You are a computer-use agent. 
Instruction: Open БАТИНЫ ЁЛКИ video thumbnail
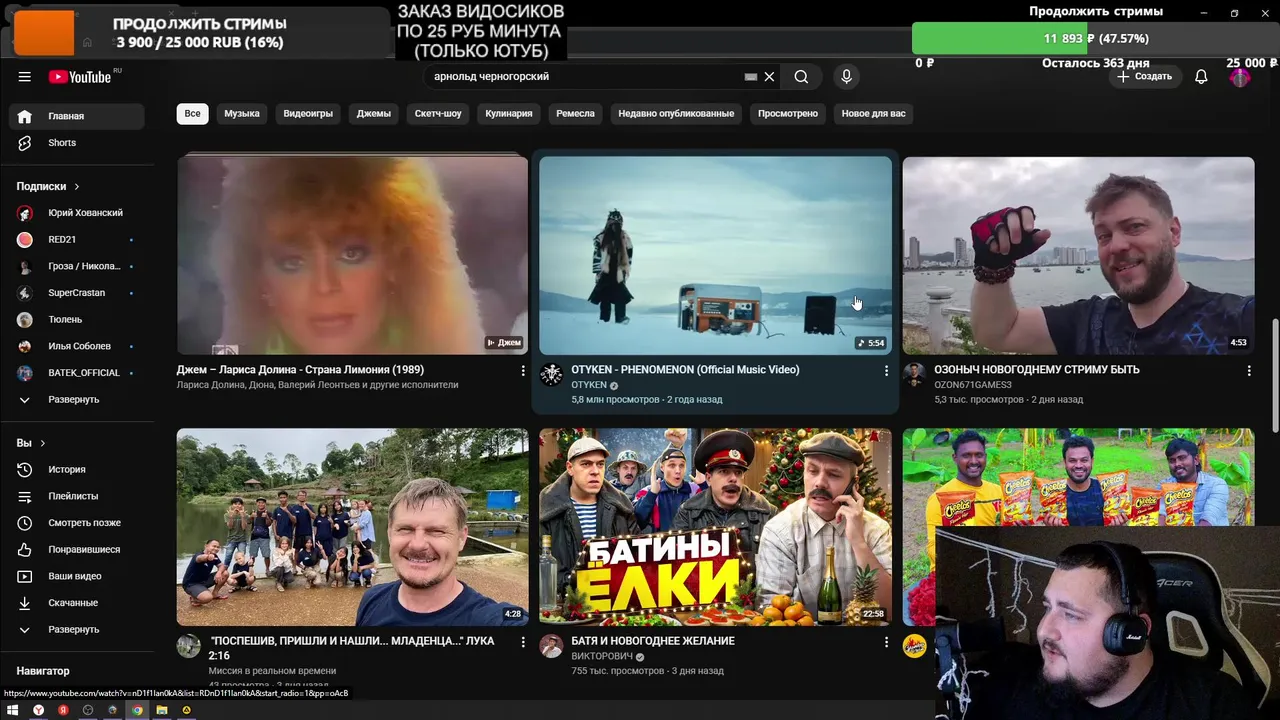pos(715,527)
